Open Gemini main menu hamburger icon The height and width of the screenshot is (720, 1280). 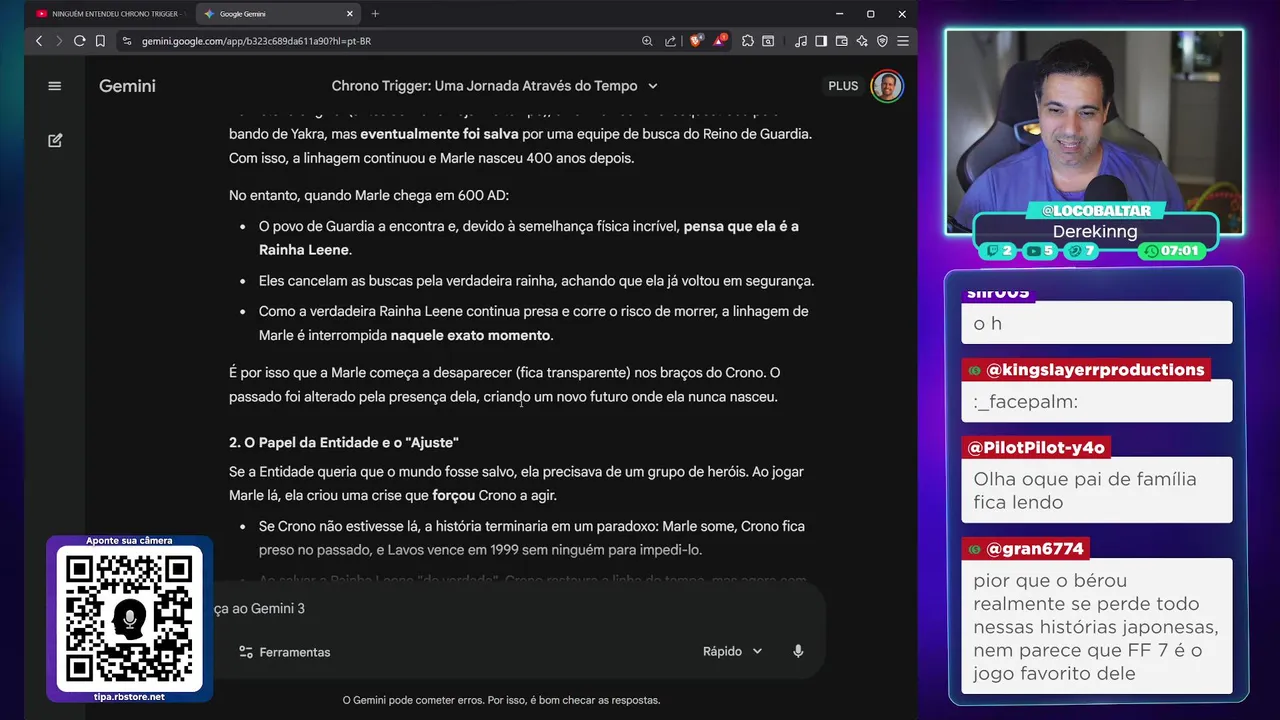[55, 86]
